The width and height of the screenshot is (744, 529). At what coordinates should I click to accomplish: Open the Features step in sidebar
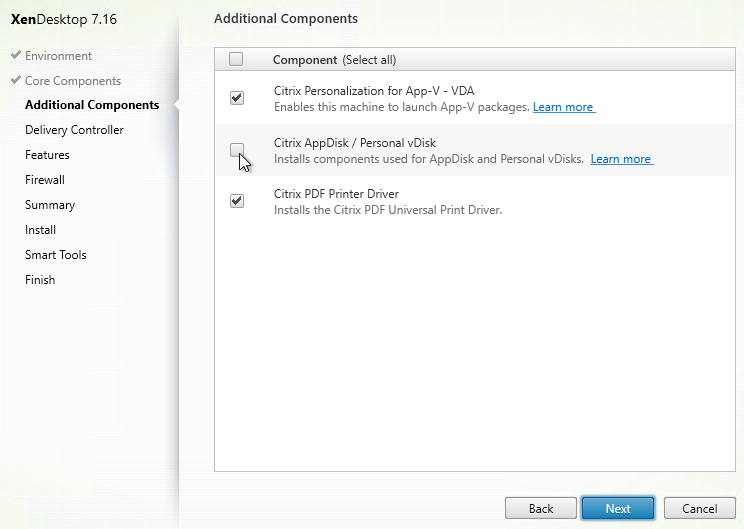point(47,155)
